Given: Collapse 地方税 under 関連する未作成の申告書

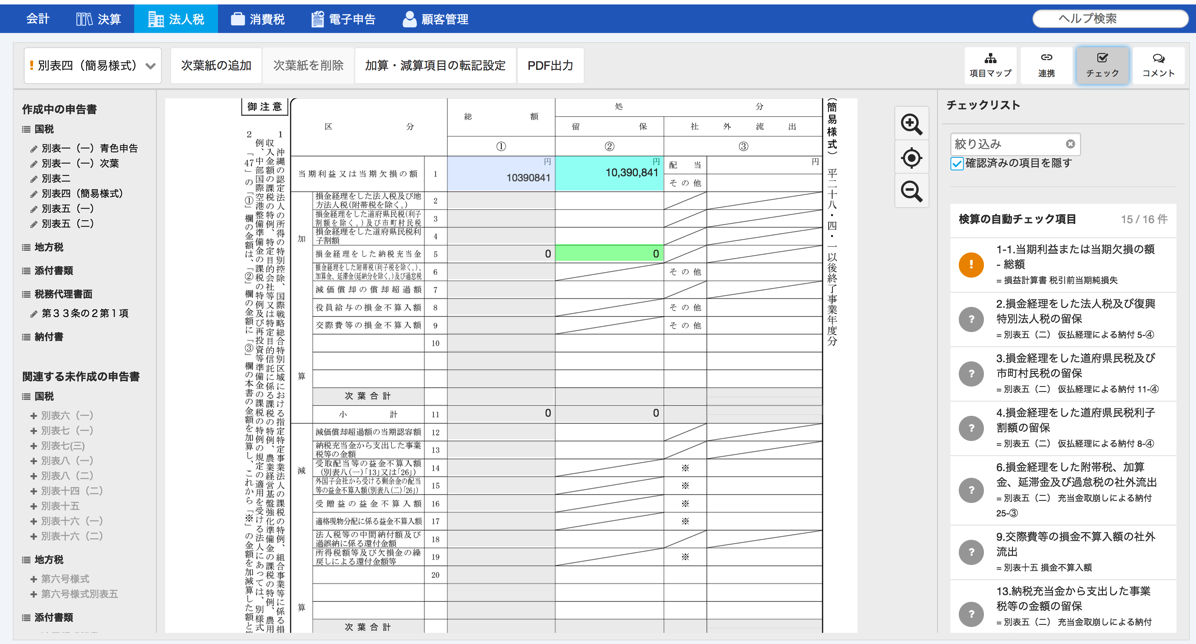Looking at the screenshot, I should coord(43,559).
